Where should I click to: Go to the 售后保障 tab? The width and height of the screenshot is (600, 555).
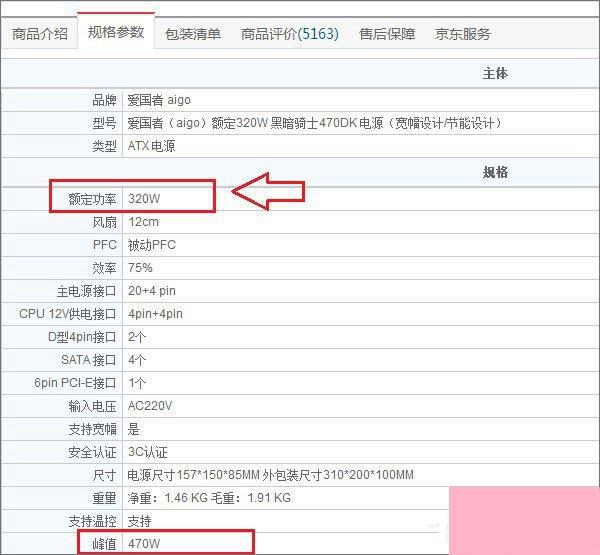pos(387,34)
